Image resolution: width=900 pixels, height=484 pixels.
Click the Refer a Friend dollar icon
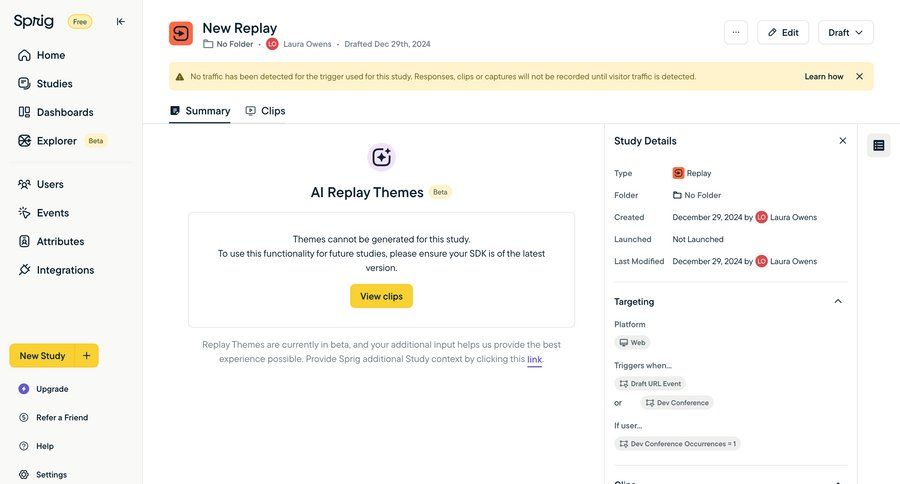[x=24, y=417]
